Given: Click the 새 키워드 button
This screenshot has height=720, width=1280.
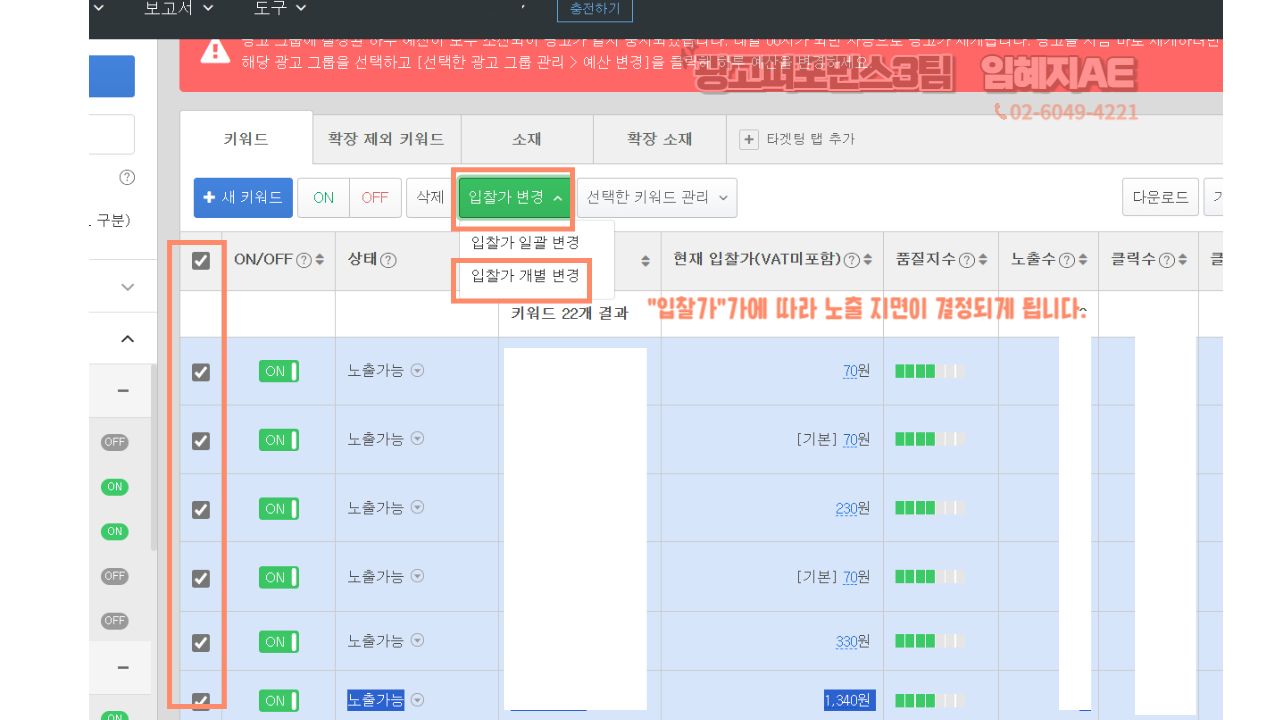Looking at the screenshot, I should pos(243,198).
